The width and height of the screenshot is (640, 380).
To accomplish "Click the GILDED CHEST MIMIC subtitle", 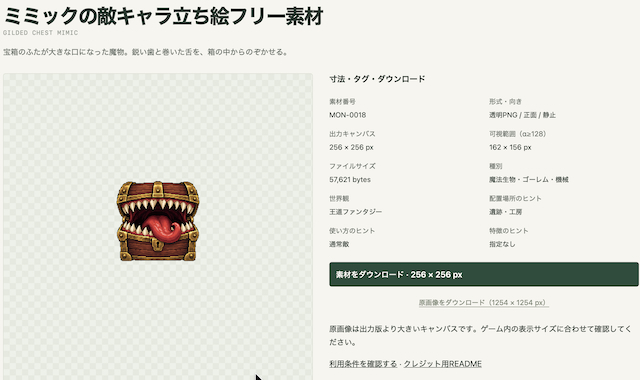I will (40, 33).
